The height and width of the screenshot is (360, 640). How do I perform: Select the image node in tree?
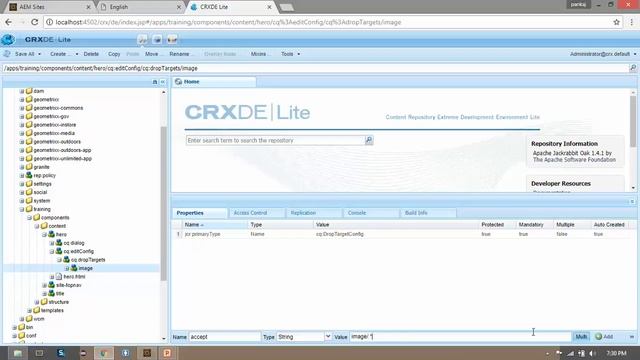click(x=85, y=268)
